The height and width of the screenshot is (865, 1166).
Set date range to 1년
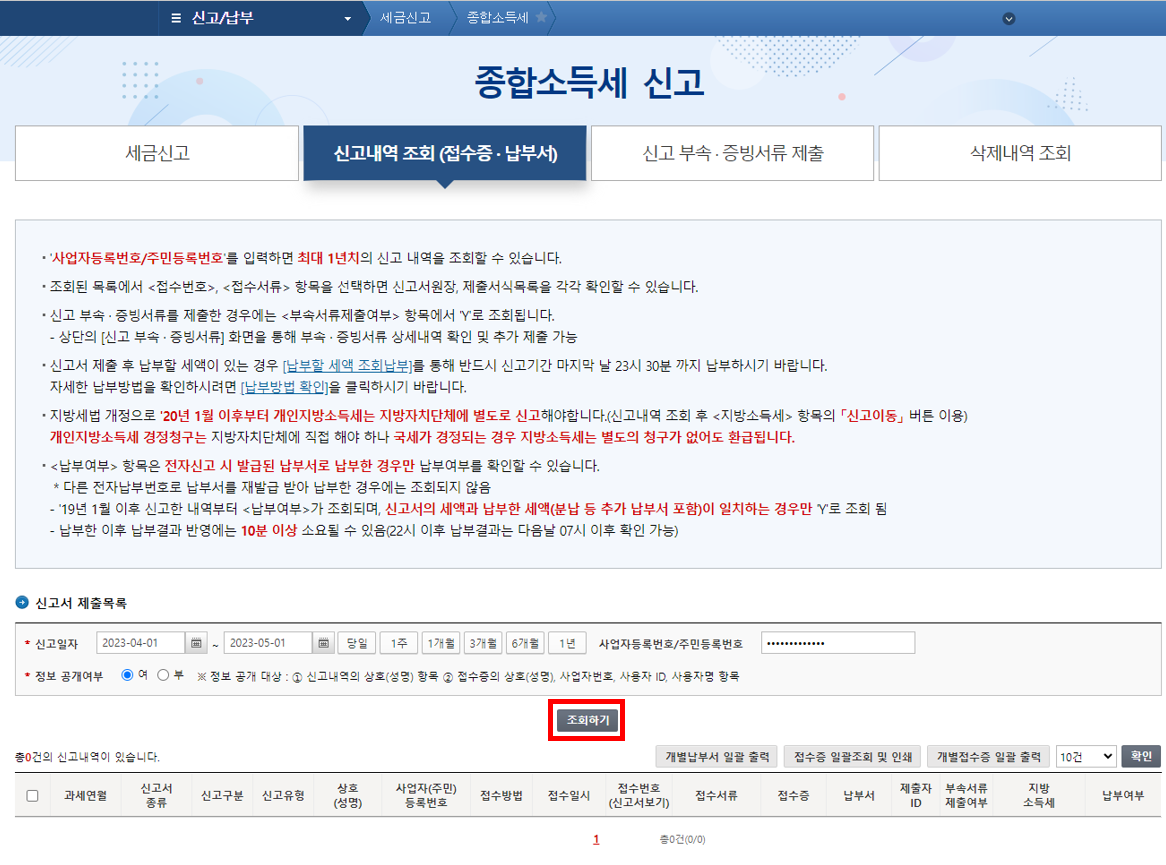[567, 643]
